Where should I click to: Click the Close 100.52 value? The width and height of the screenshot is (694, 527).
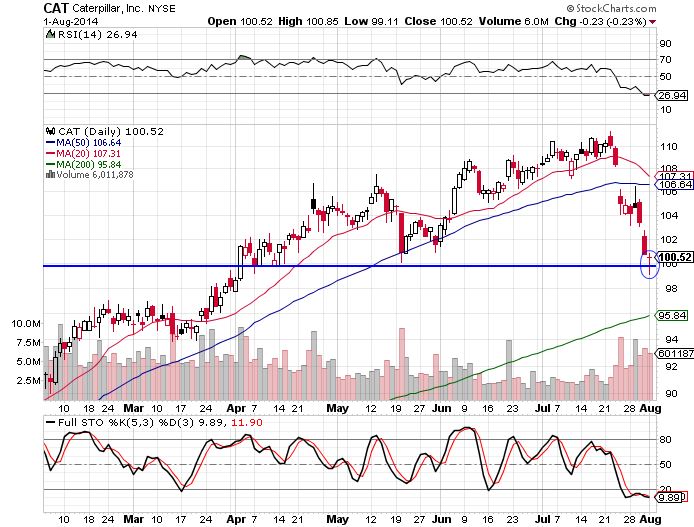click(438, 21)
